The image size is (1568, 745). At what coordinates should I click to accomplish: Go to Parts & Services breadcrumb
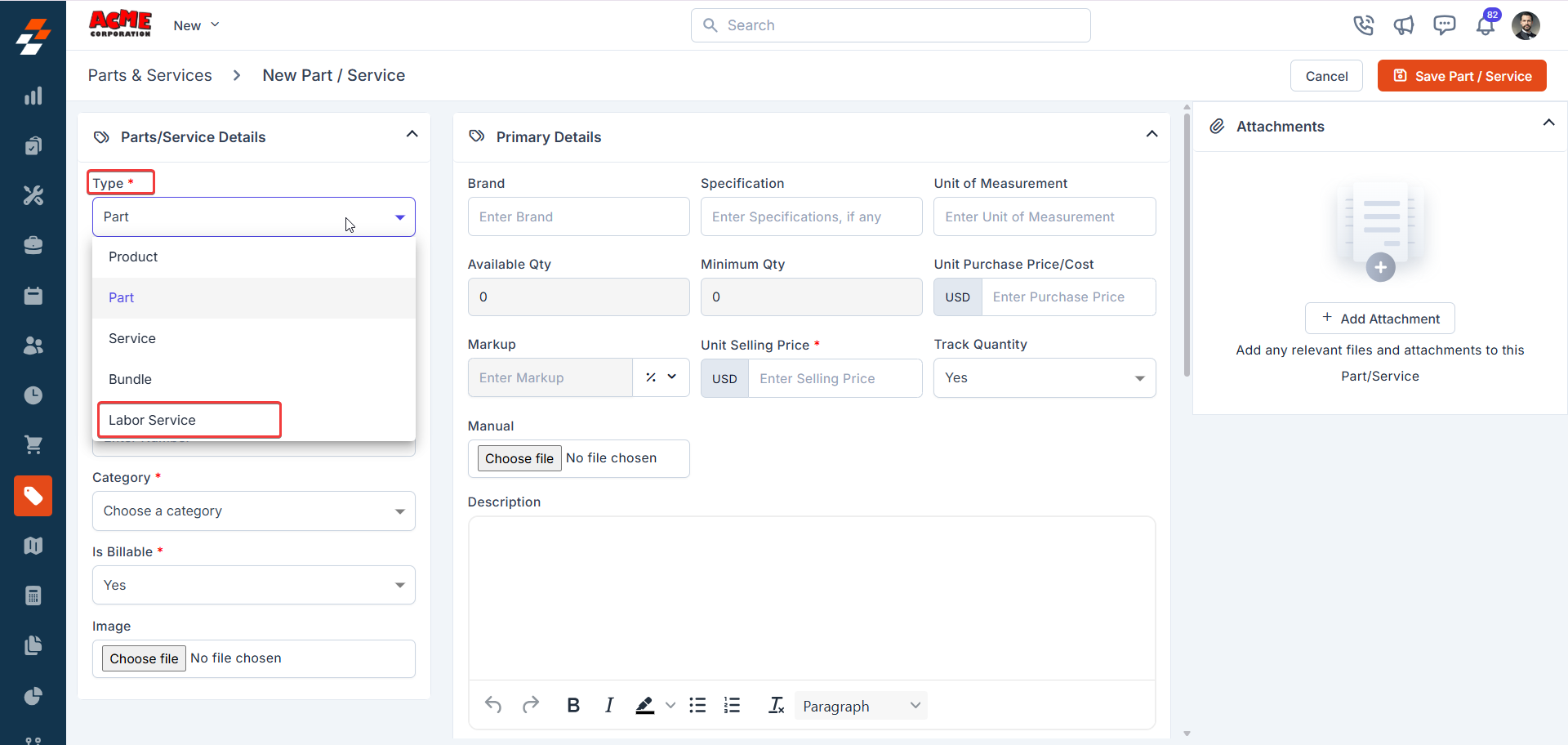tap(150, 75)
